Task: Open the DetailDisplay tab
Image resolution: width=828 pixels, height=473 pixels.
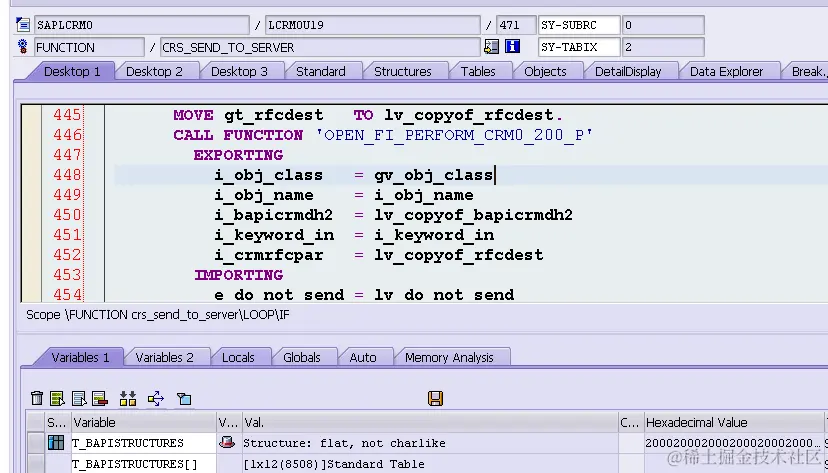Action: coord(628,71)
